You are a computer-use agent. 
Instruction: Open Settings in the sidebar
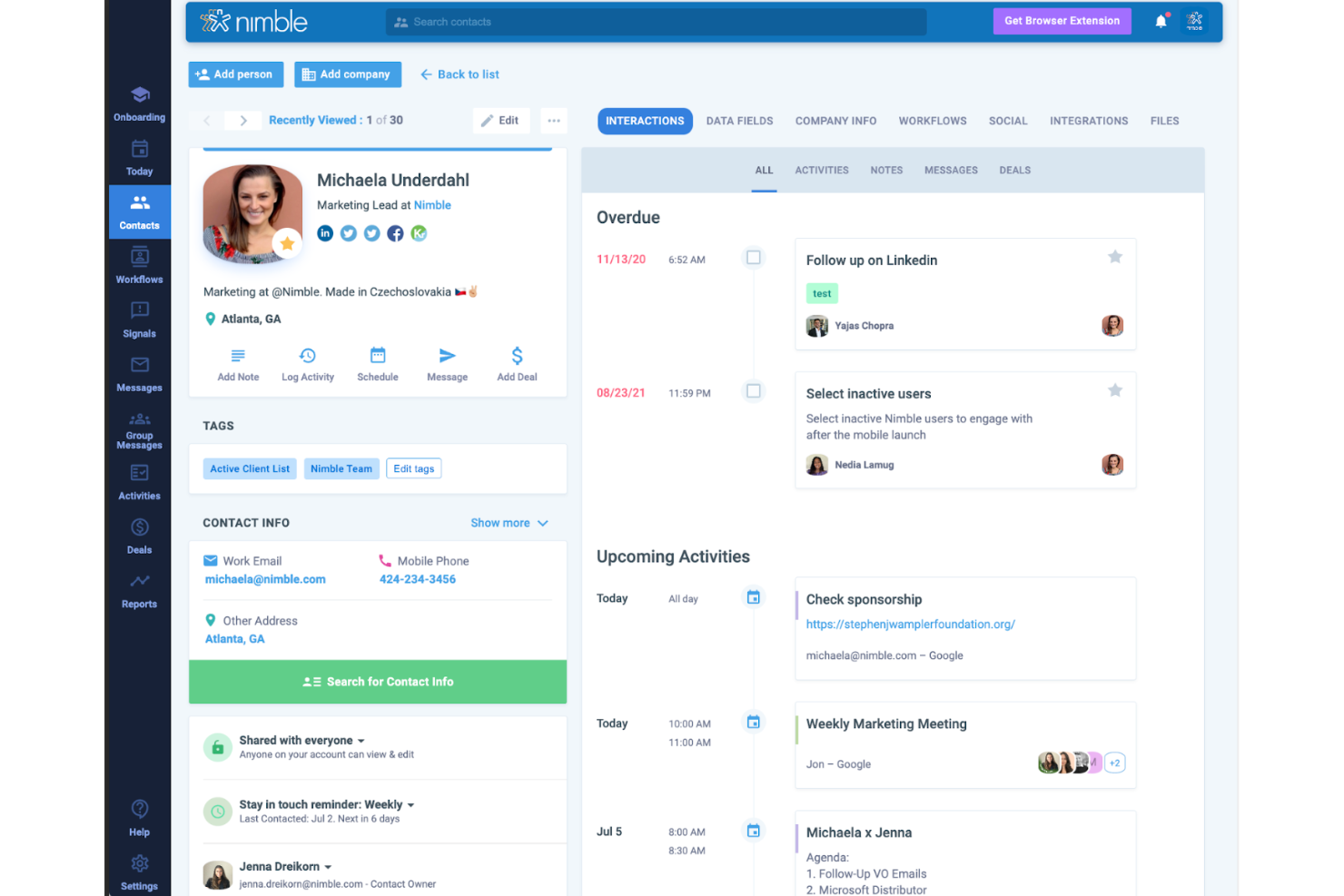[139, 873]
